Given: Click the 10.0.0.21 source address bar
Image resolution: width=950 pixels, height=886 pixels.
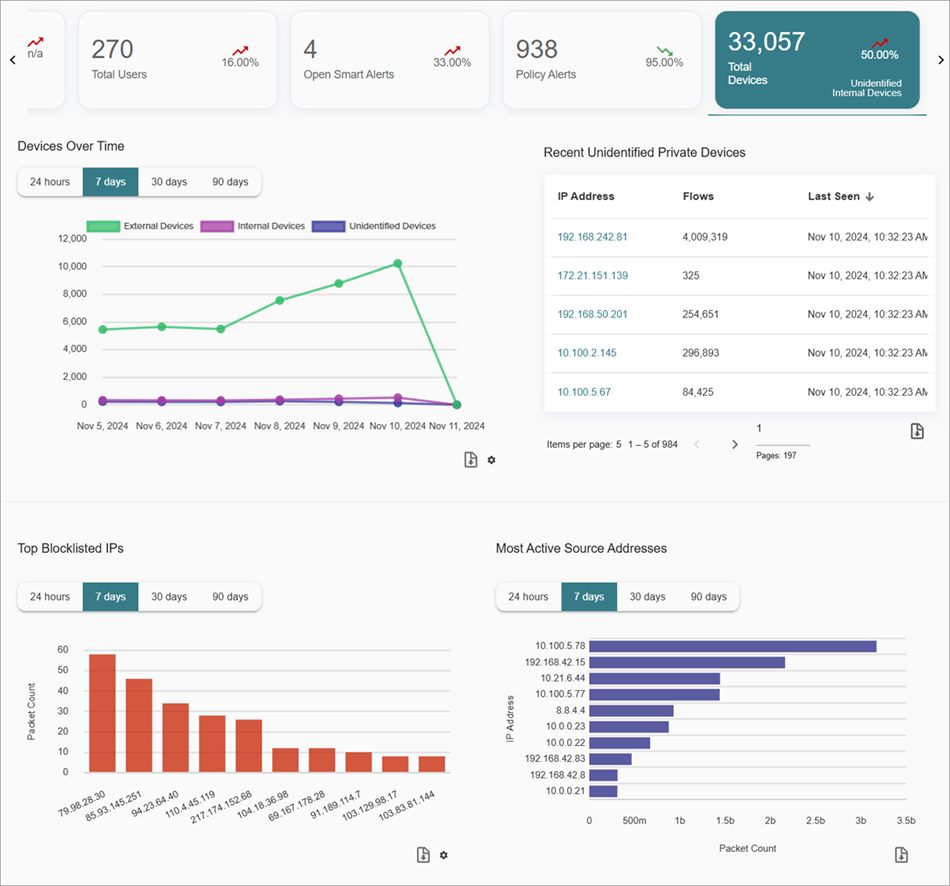Looking at the screenshot, I should 603,791.
